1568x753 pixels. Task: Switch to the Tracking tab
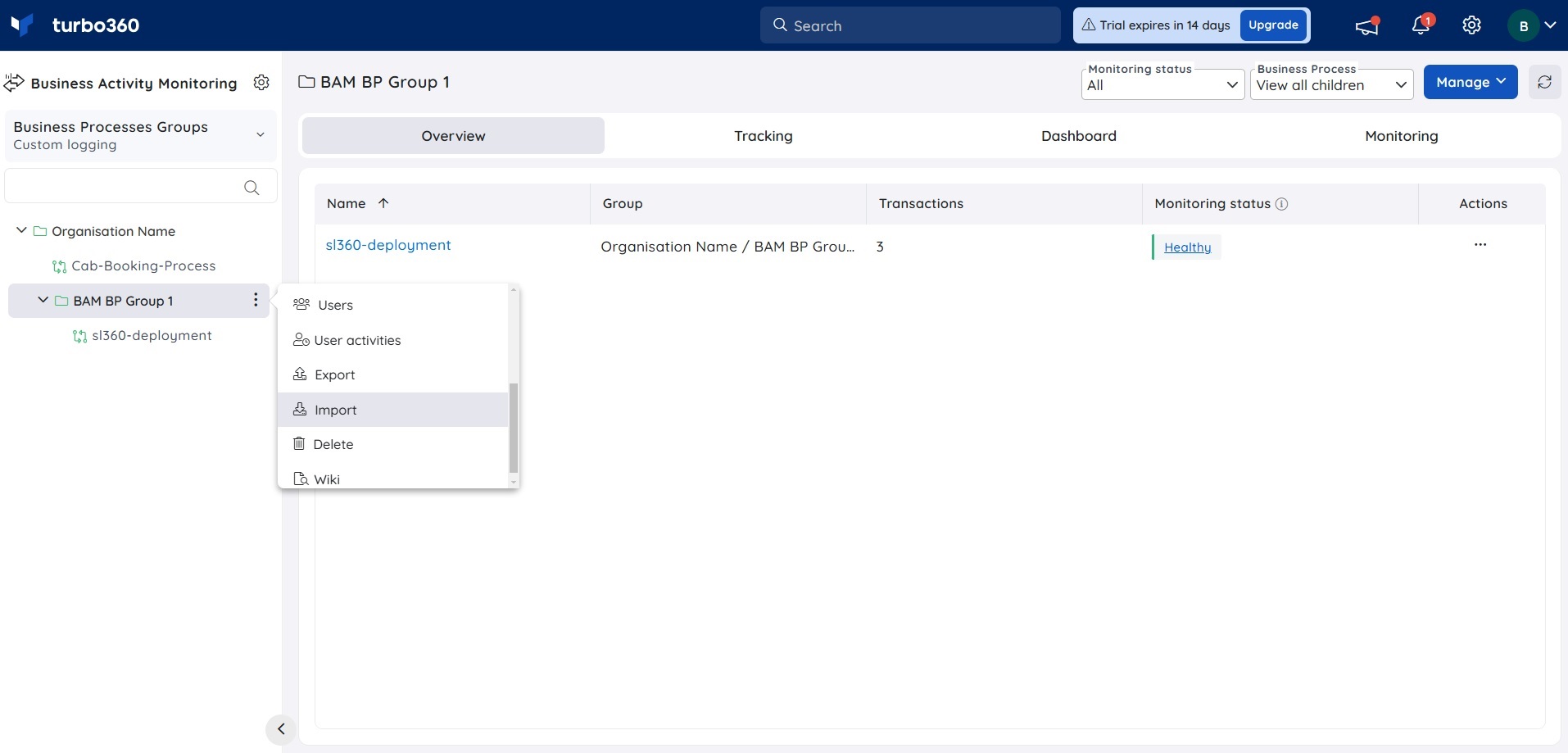pos(764,136)
